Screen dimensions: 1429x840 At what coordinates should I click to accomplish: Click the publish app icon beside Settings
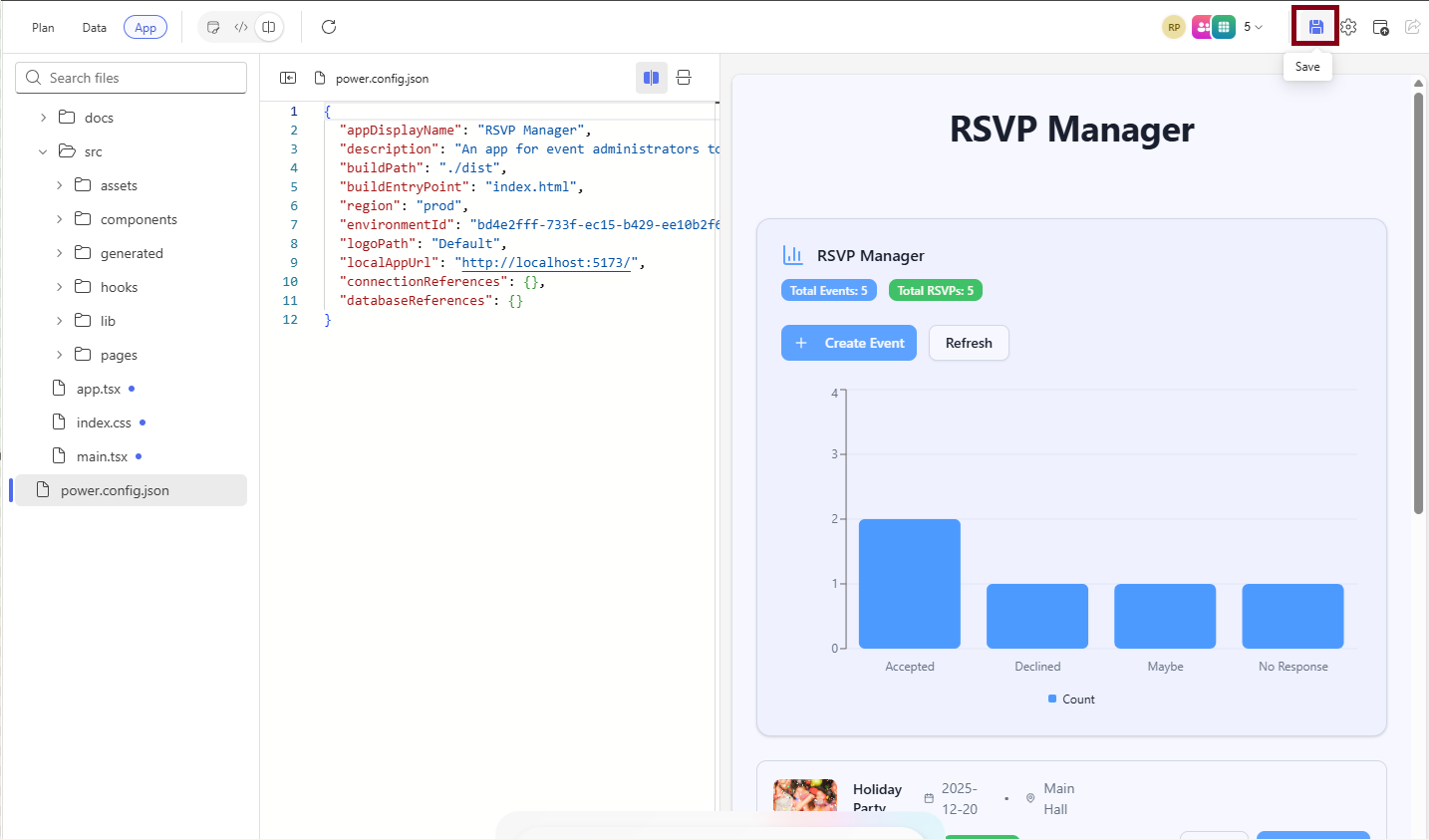click(x=1381, y=27)
